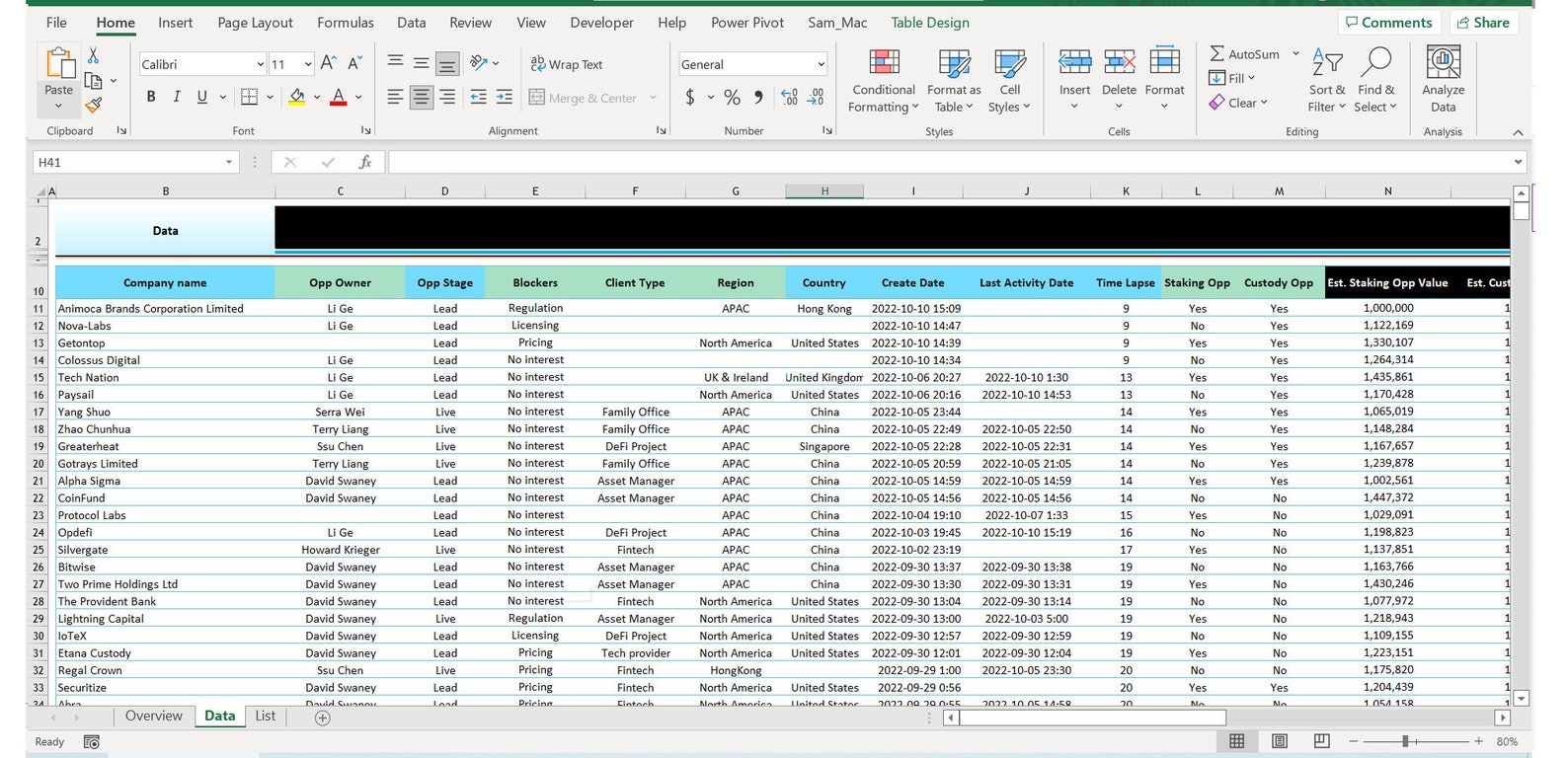
Task: Click the Share button
Action: click(x=1482, y=23)
